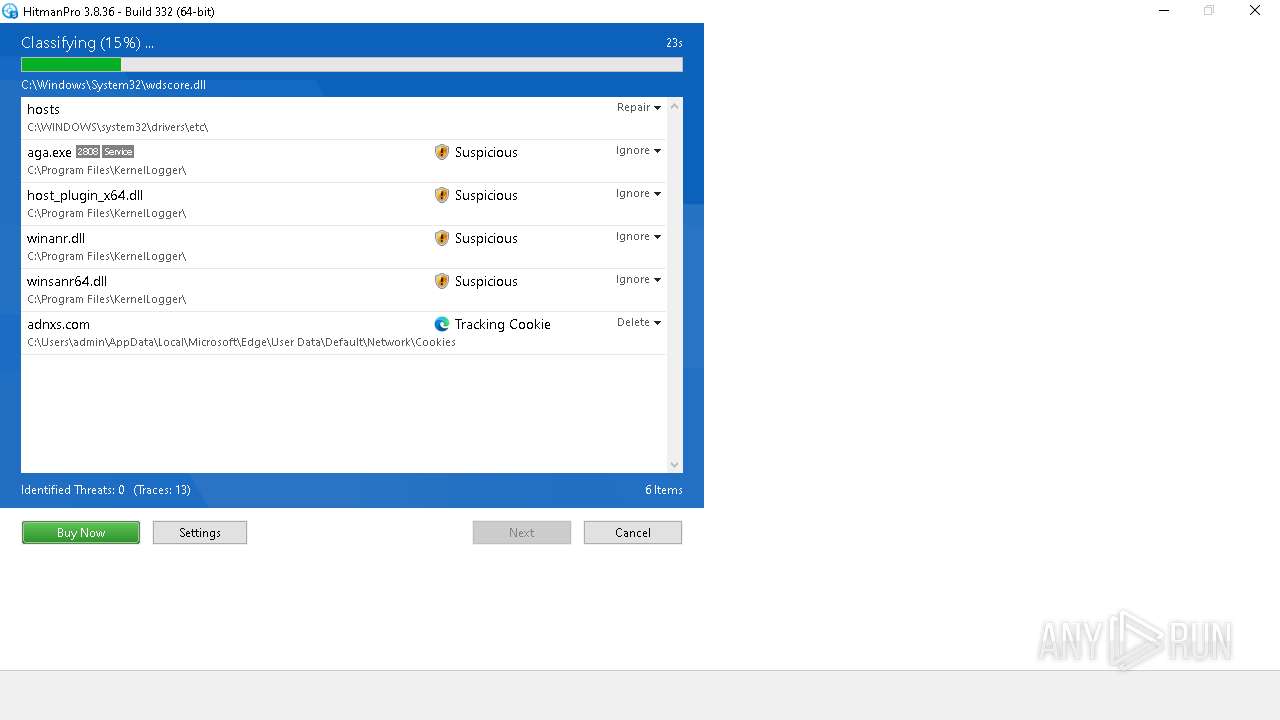The image size is (1280, 720).
Task: Open the Settings button
Action: pos(200,533)
